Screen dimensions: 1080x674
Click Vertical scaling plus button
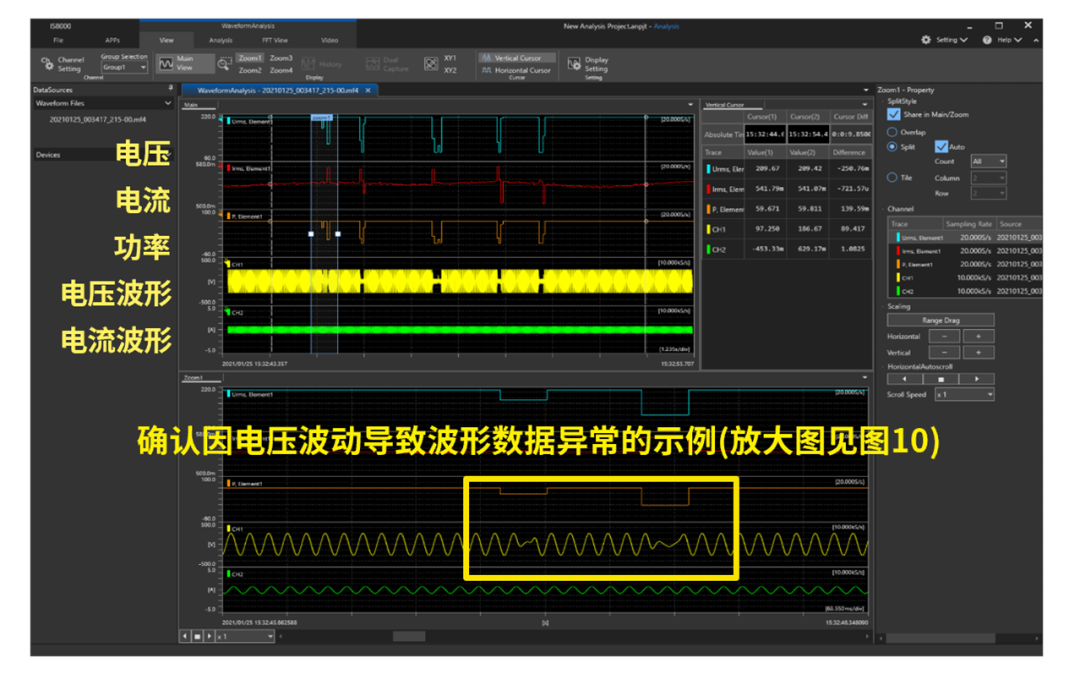pyautogui.click(x=978, y=352)
